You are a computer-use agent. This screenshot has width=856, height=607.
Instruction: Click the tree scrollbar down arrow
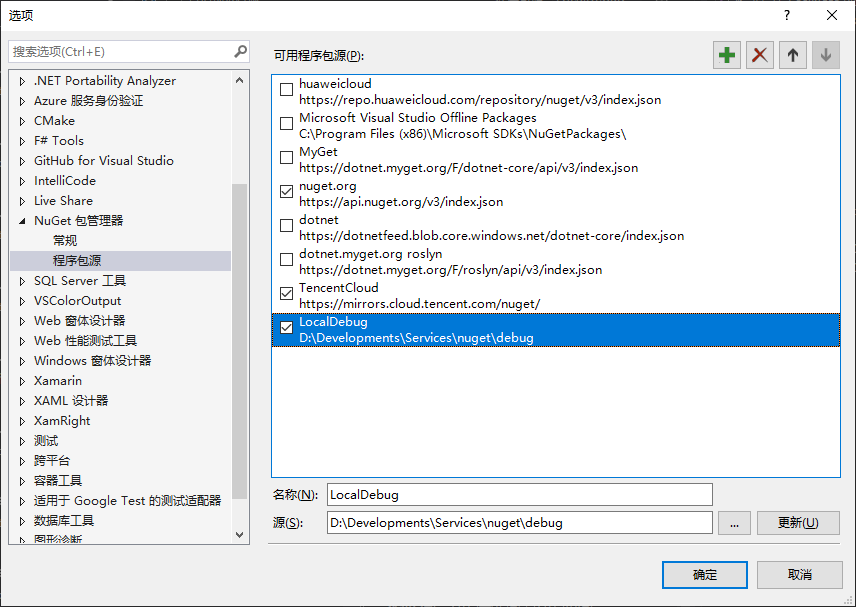(239, 535)
